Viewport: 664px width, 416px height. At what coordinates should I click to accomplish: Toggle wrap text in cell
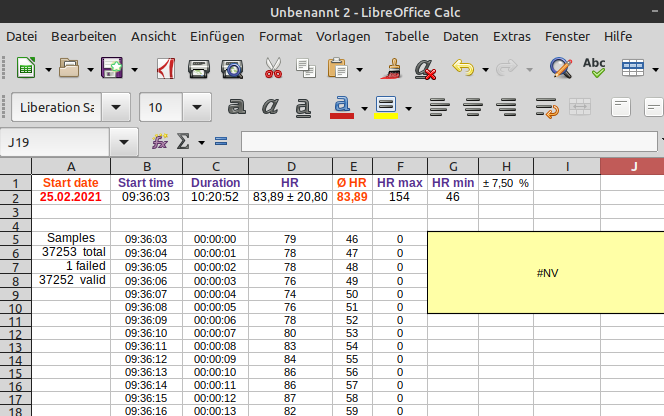(547, 108)
